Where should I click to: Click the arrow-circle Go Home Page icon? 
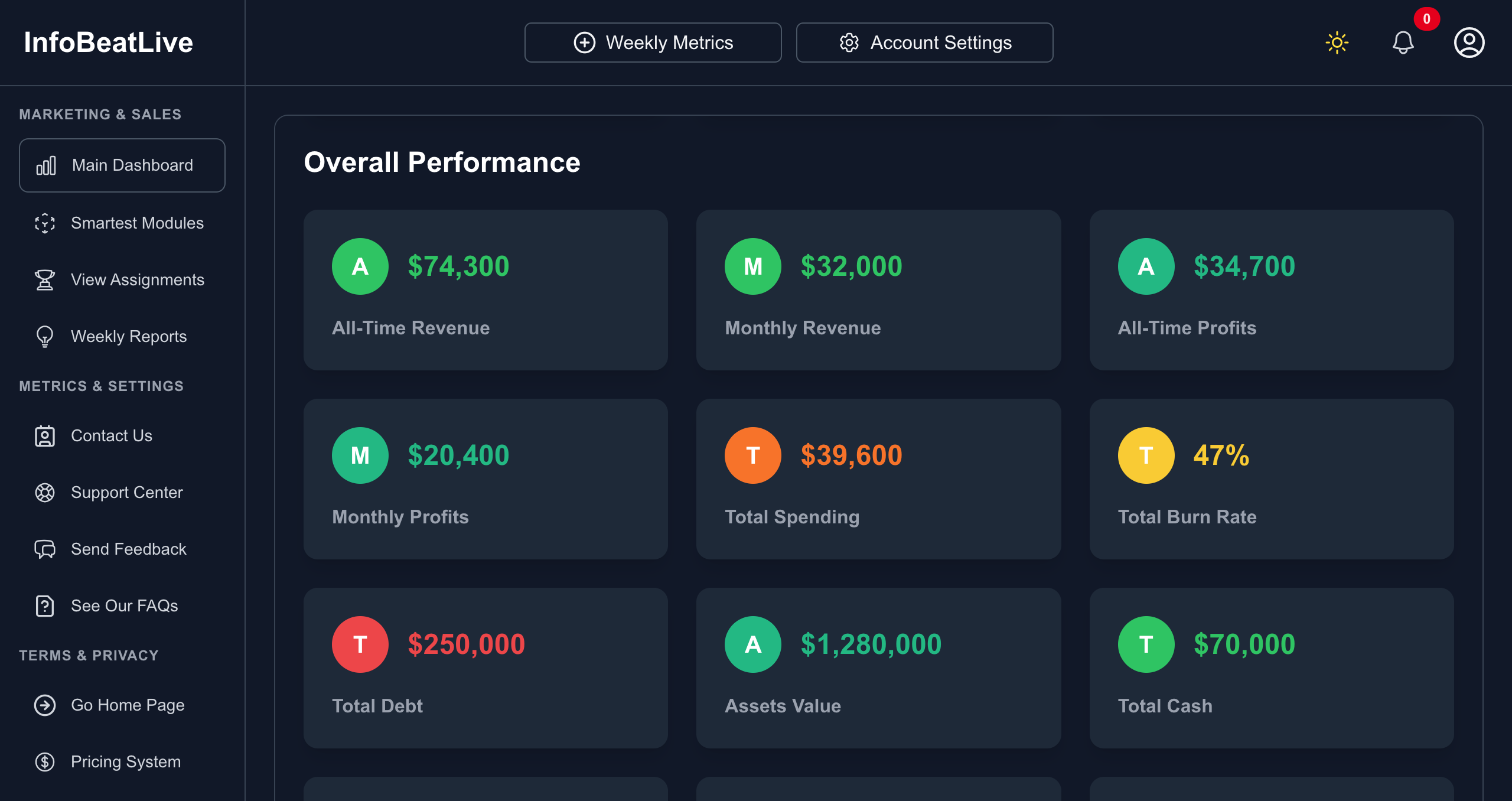[45, 705]
